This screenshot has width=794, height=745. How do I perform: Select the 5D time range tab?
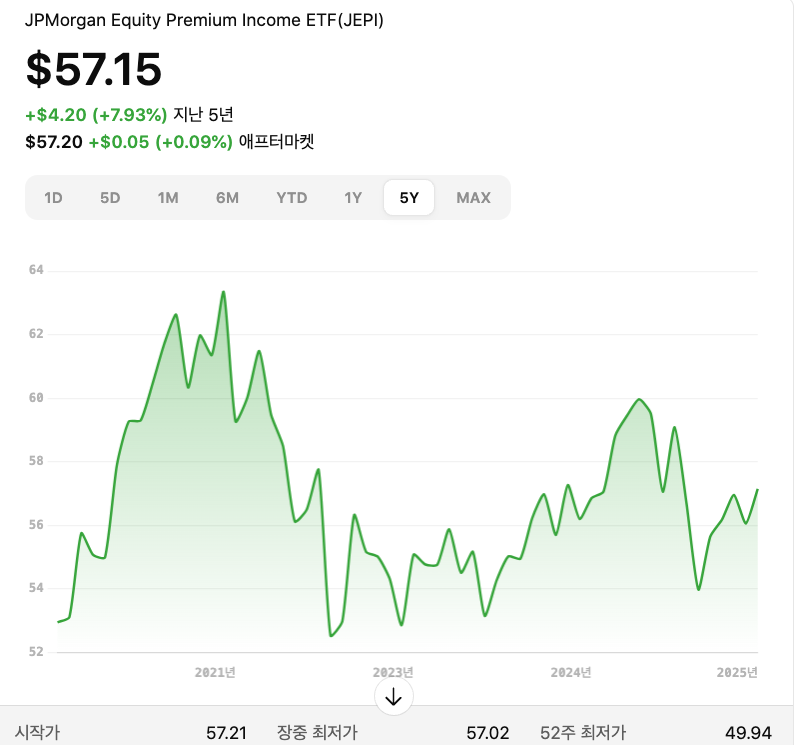pos(110,198)
